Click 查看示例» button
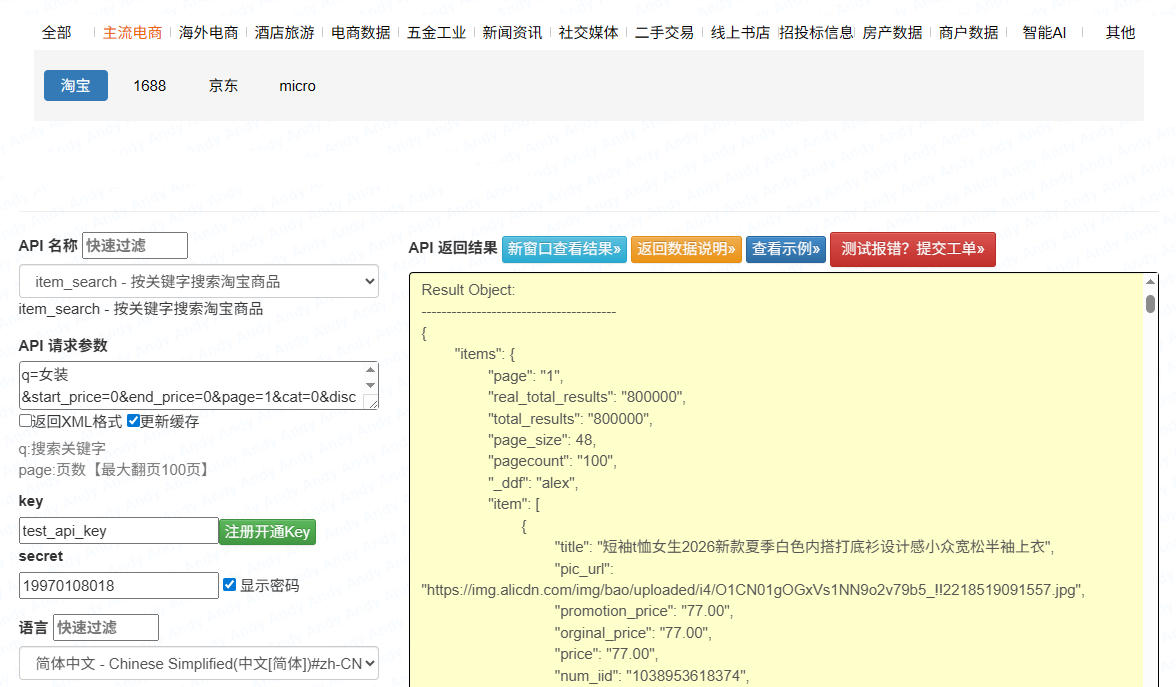 [786, 249]
